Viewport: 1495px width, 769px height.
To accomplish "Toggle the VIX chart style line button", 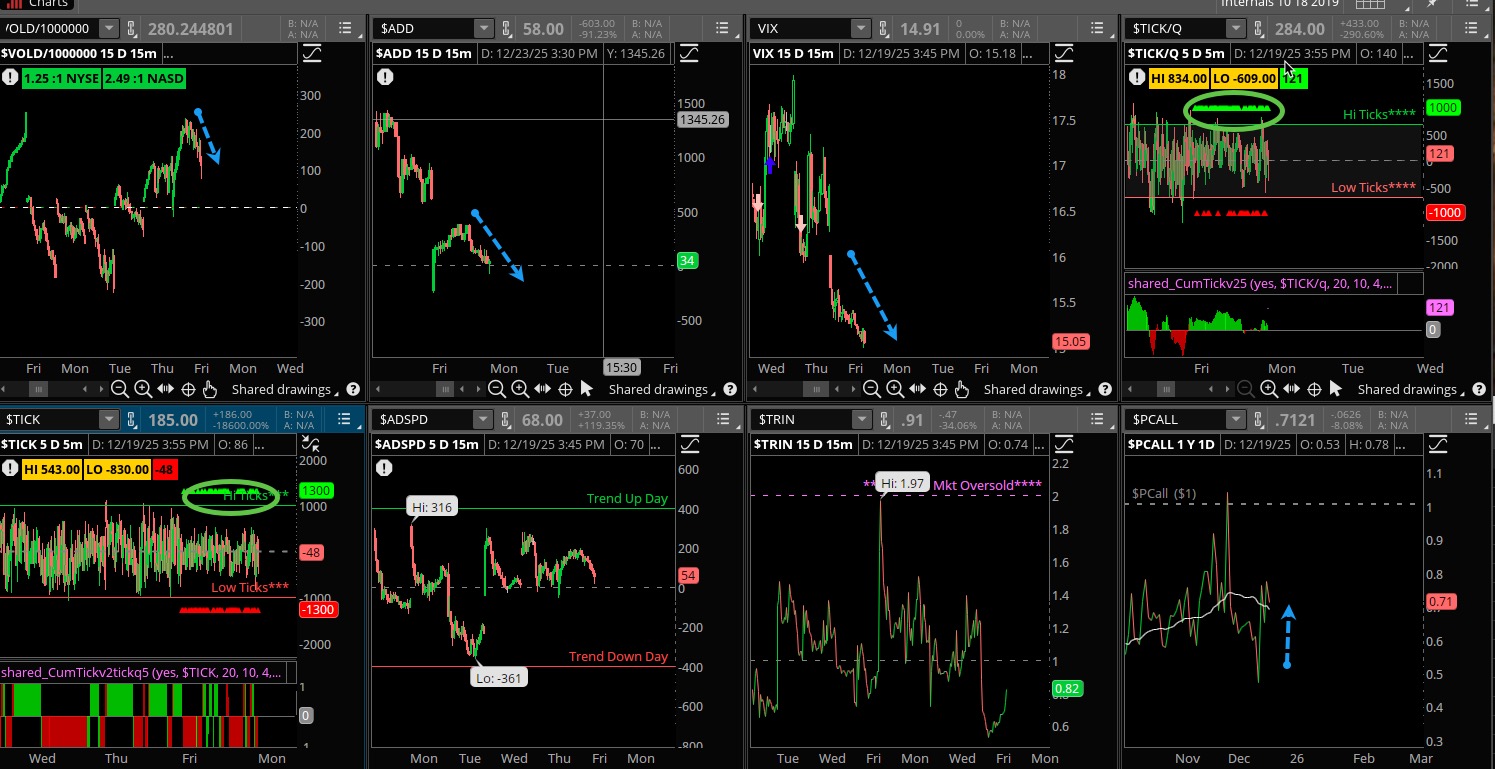I will click(1063, 53).
